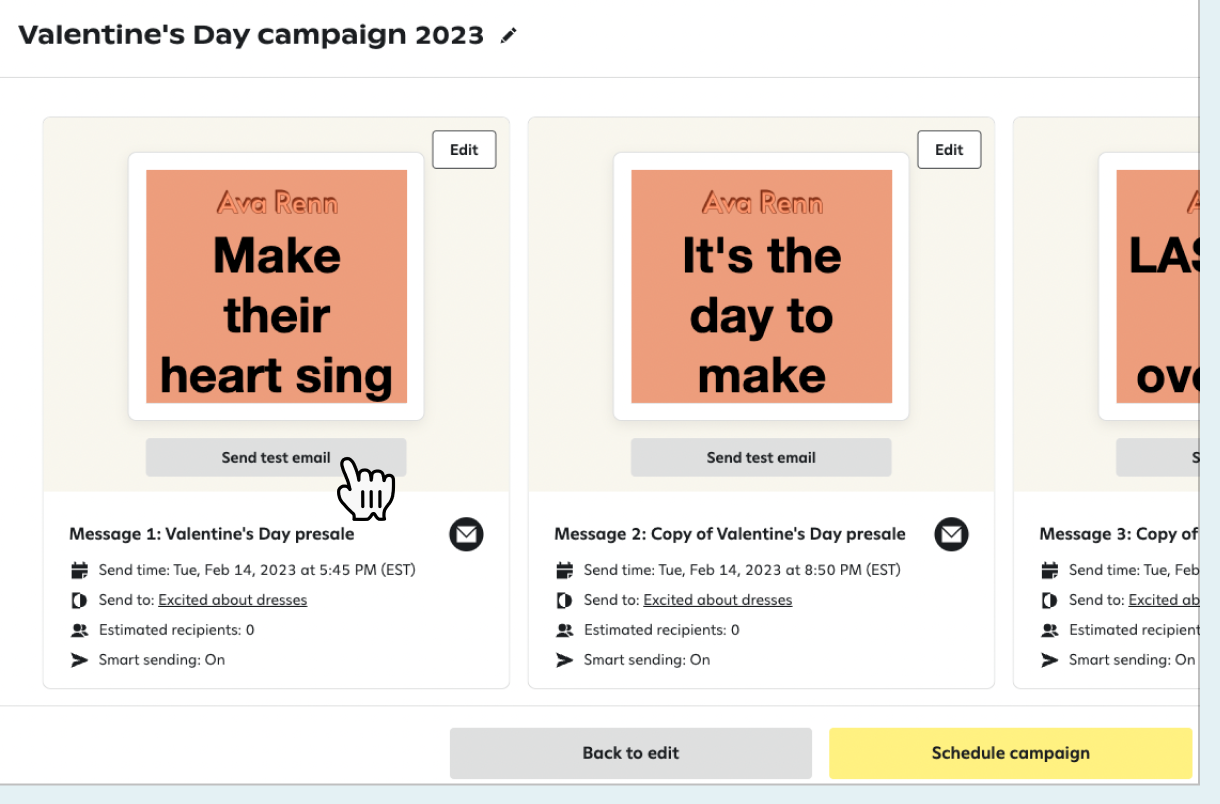
Task: Click the Make their heart sing email preview
Action: tap(276, 286)
